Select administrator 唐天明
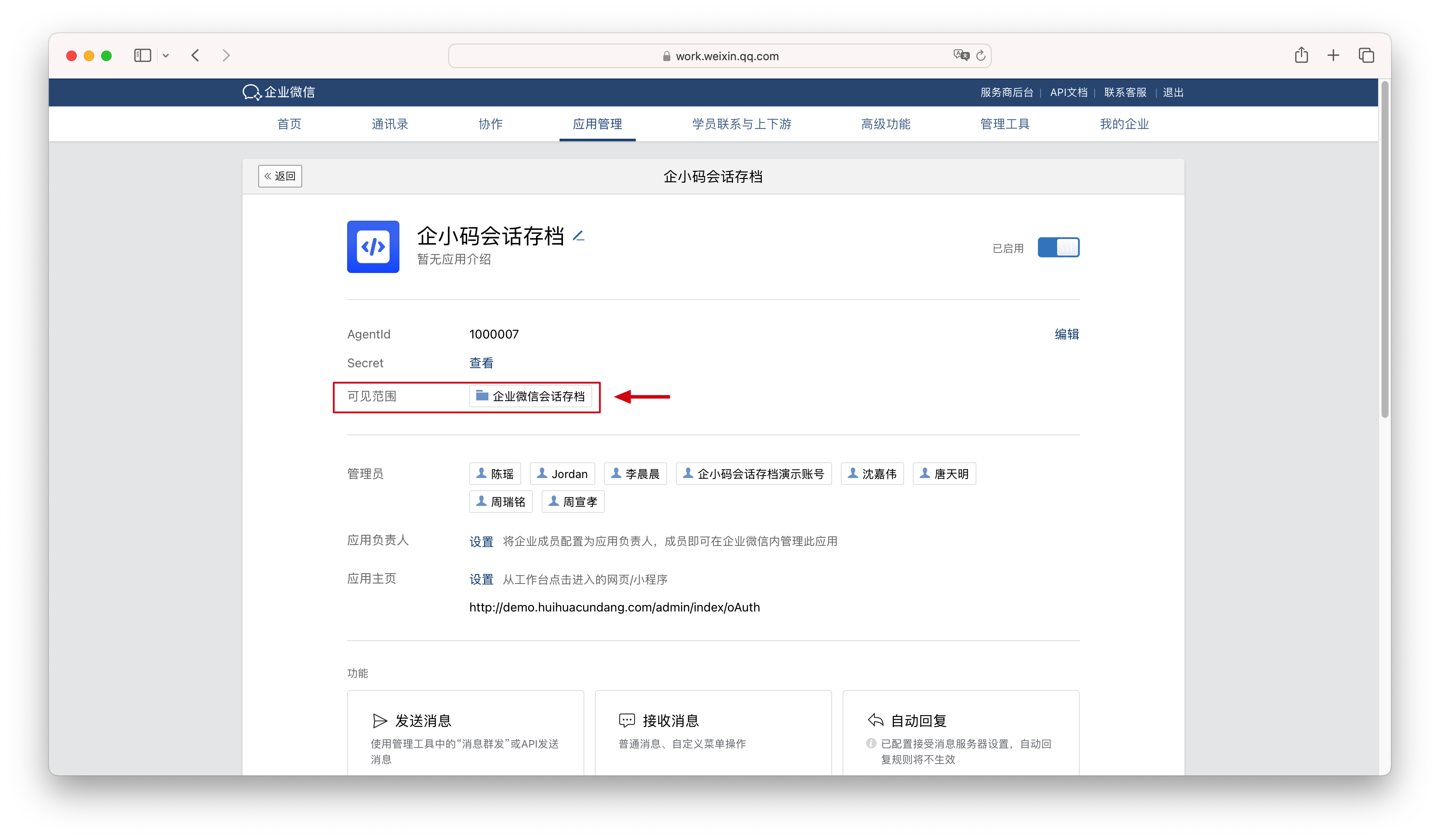 944,474
